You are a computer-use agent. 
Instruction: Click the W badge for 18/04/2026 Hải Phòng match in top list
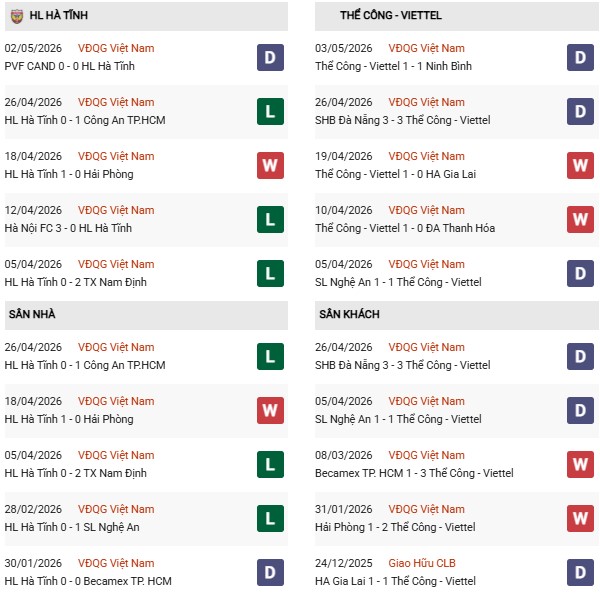270,166
